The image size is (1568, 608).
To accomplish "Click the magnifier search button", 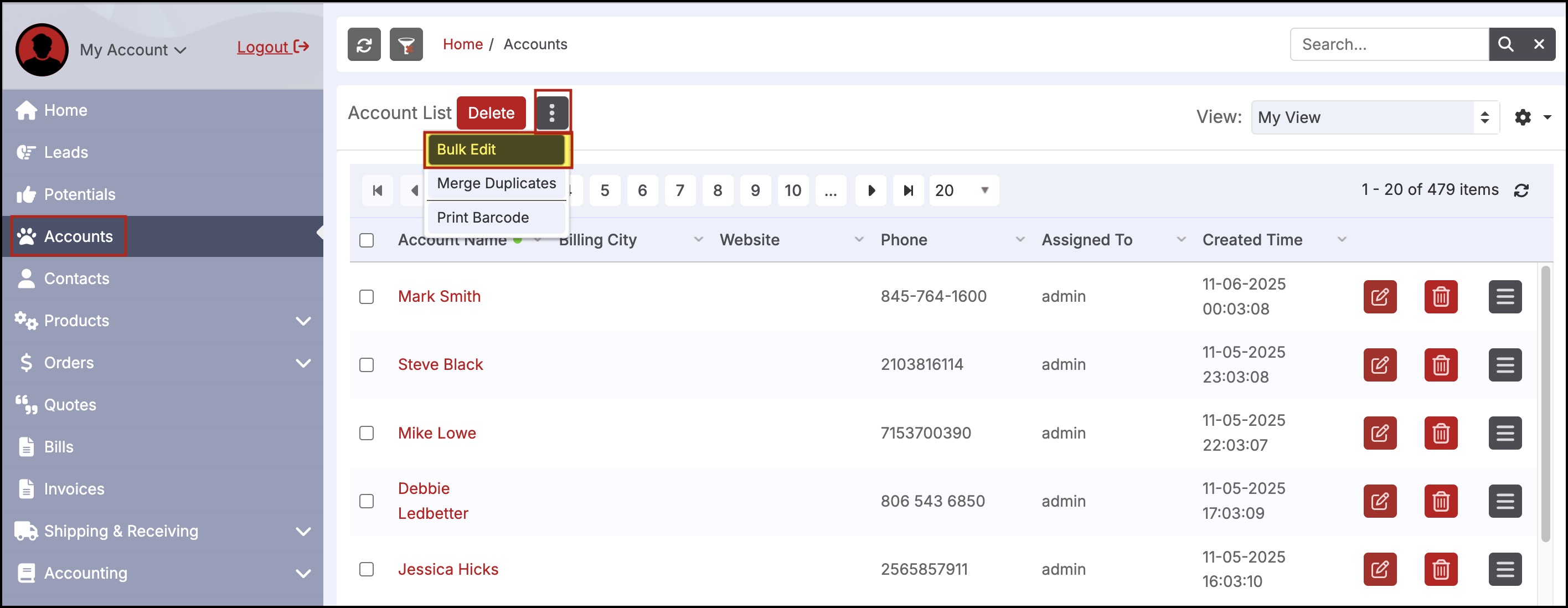I will click(1505, 44).
